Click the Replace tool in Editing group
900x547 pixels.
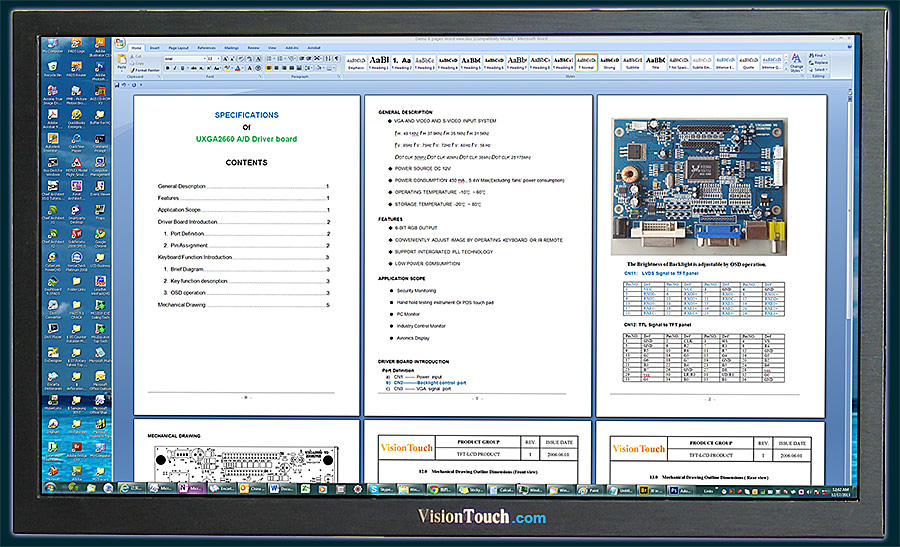(x=819, y=62)
